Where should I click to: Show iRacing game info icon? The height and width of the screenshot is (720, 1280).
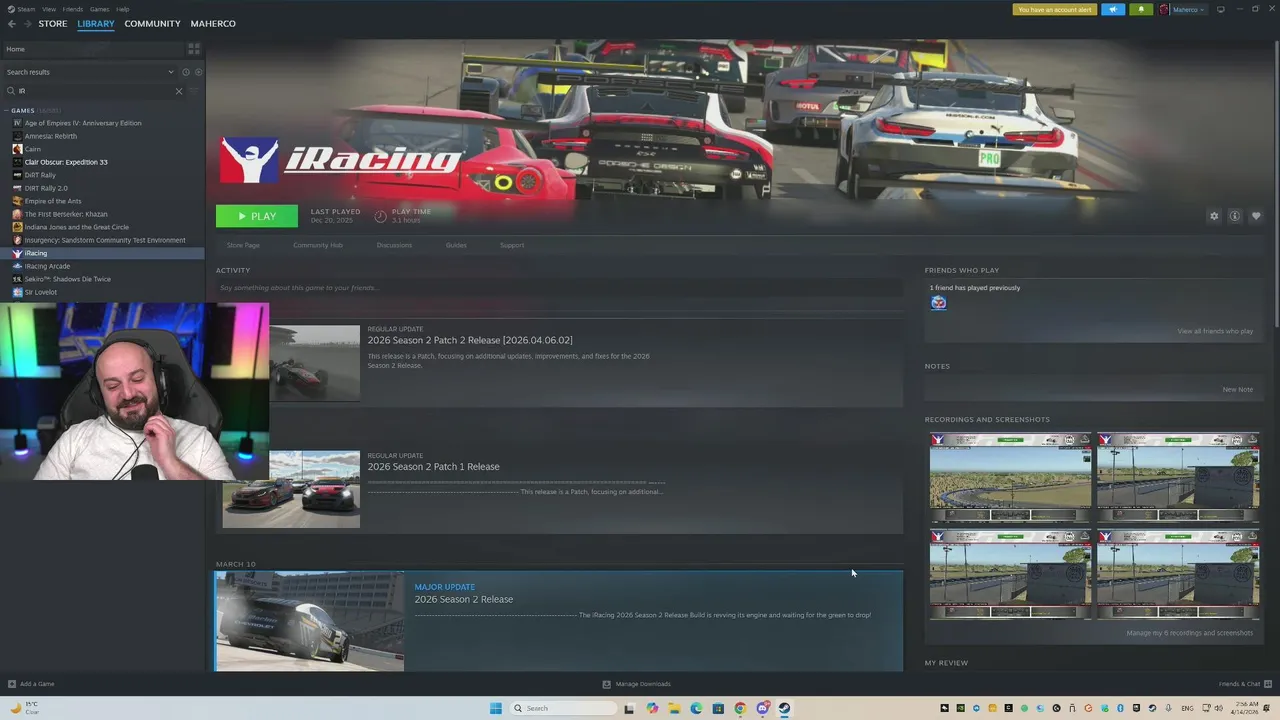tap(1235, 216)
